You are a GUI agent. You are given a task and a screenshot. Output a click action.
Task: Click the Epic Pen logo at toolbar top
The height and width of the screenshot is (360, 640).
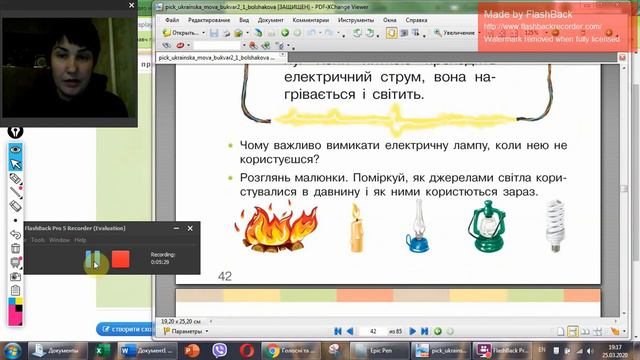(16, 132)
